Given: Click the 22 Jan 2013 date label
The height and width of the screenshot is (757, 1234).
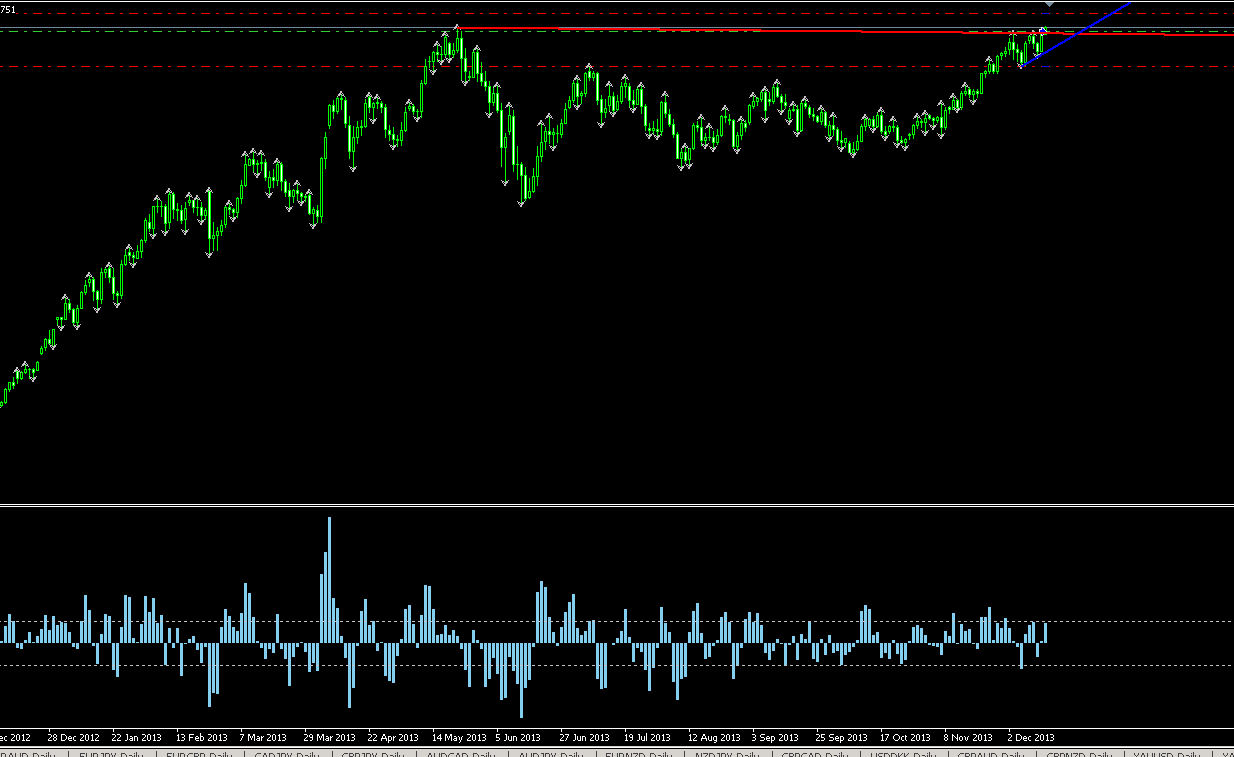Looking at the screenshot, I should (x=137, y=738).
